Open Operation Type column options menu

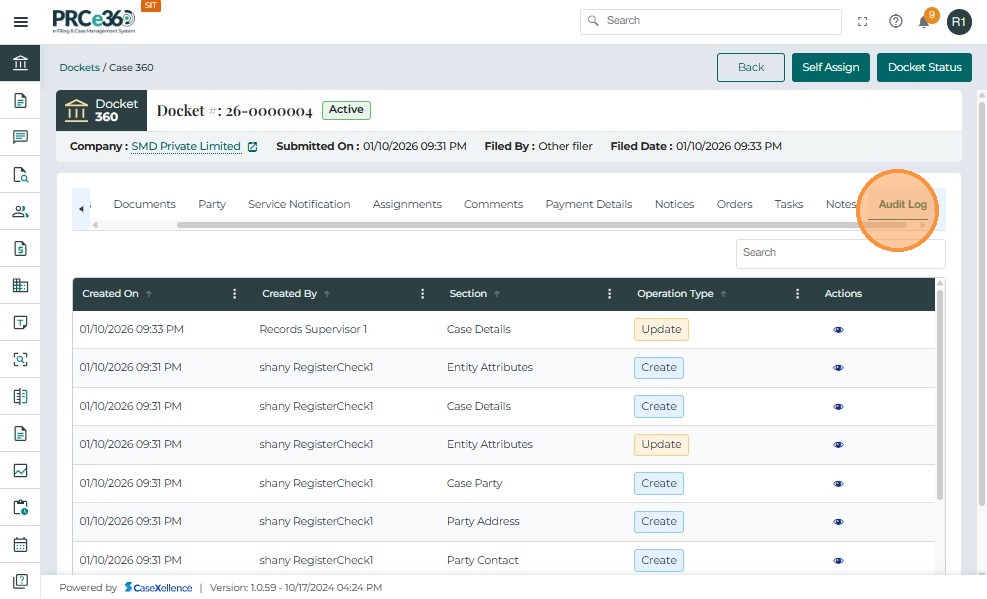[x=797, y=294]
